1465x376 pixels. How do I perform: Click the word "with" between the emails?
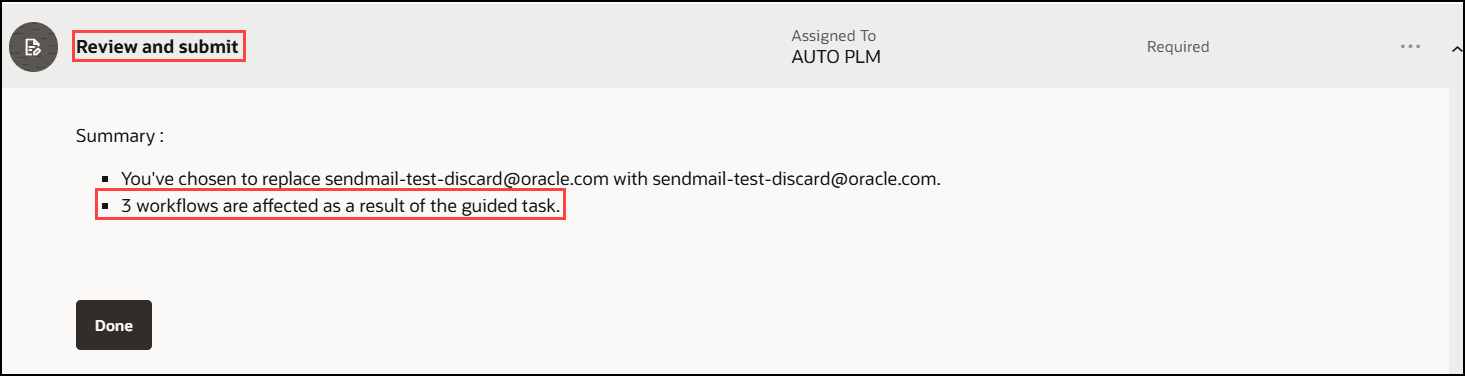coord(631,179)
